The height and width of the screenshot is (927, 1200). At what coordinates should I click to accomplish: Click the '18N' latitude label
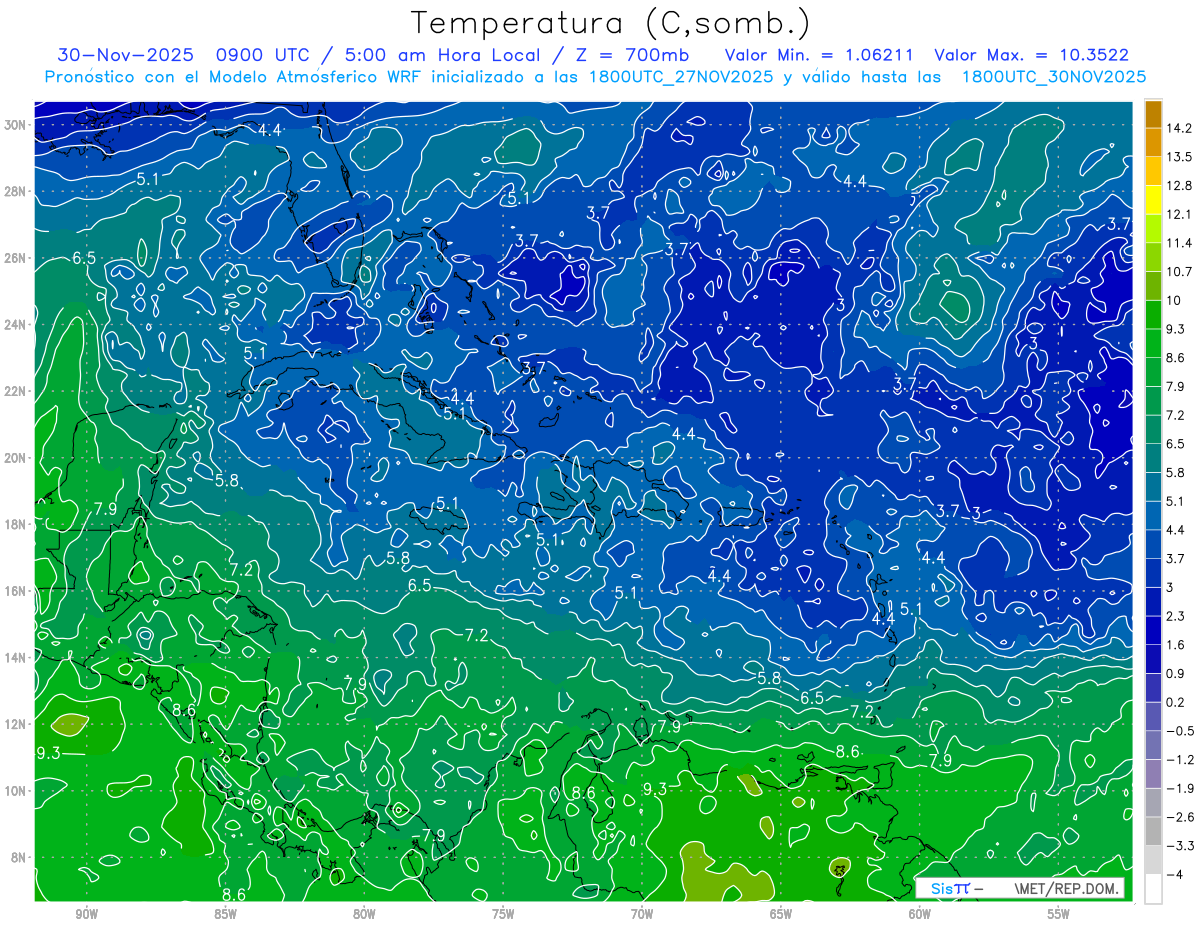click(14, 524)
